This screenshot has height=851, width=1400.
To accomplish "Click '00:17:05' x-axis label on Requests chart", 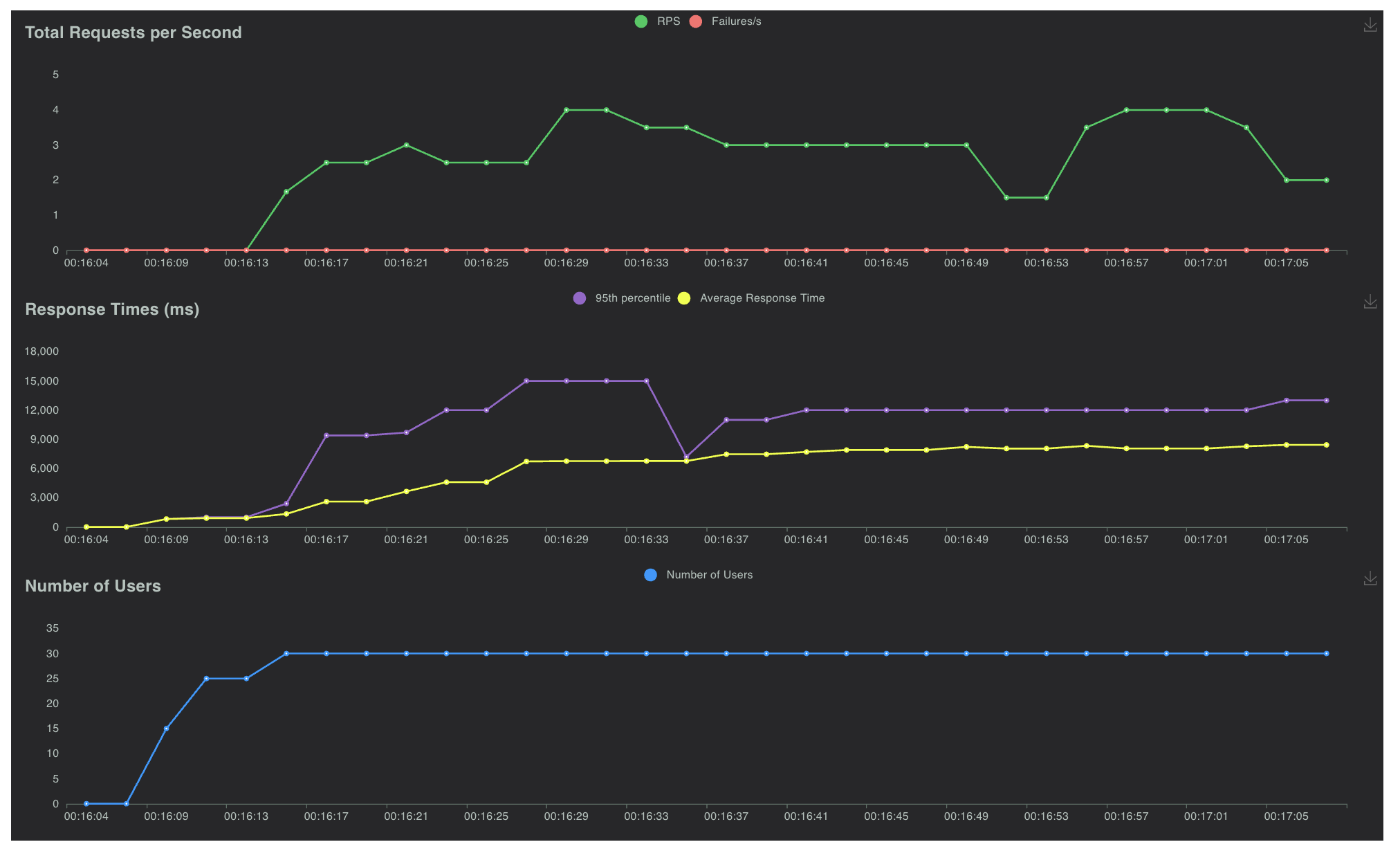I will [1286, 263].
